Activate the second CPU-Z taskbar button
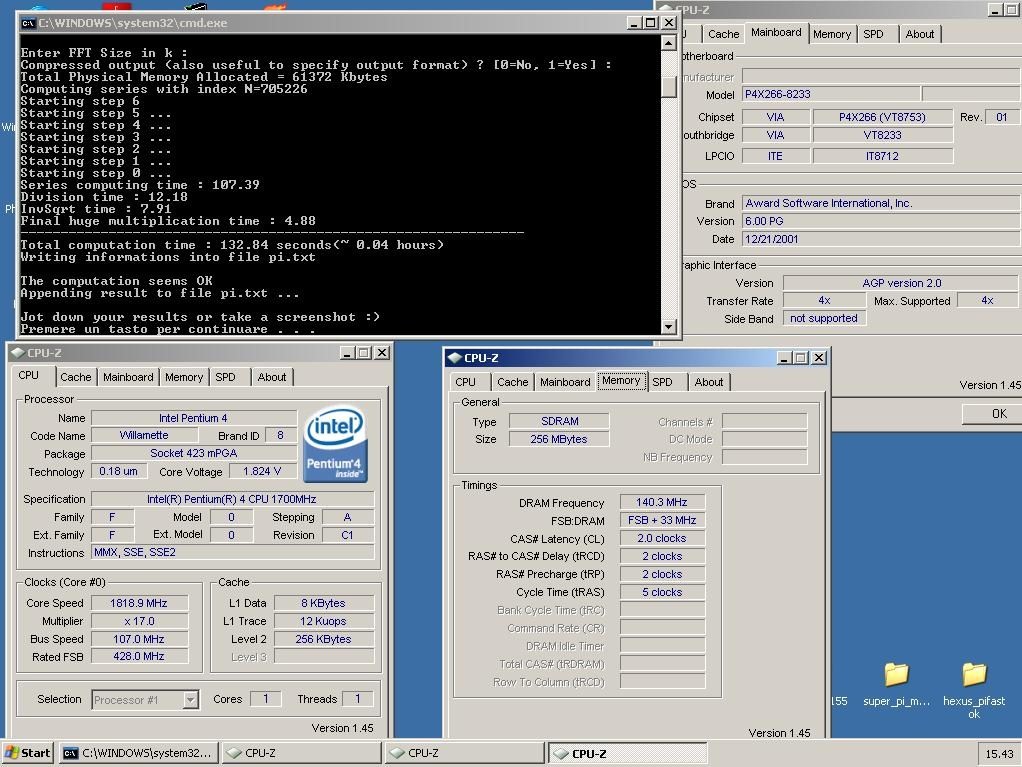Screen dimensions: 1022x767 pos(465,753)
